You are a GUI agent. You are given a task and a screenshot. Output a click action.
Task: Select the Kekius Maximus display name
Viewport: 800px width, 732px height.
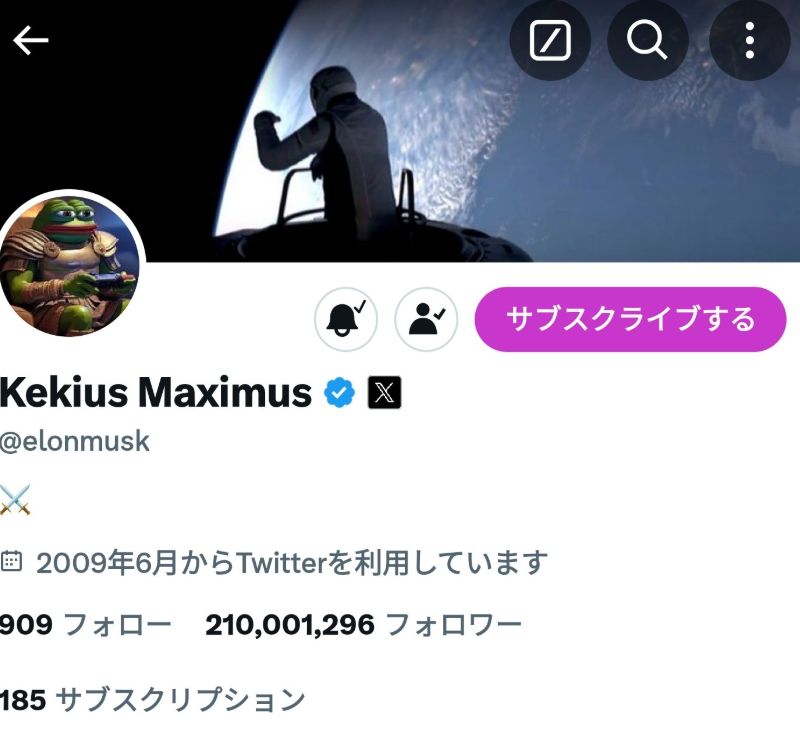(156, 392)
